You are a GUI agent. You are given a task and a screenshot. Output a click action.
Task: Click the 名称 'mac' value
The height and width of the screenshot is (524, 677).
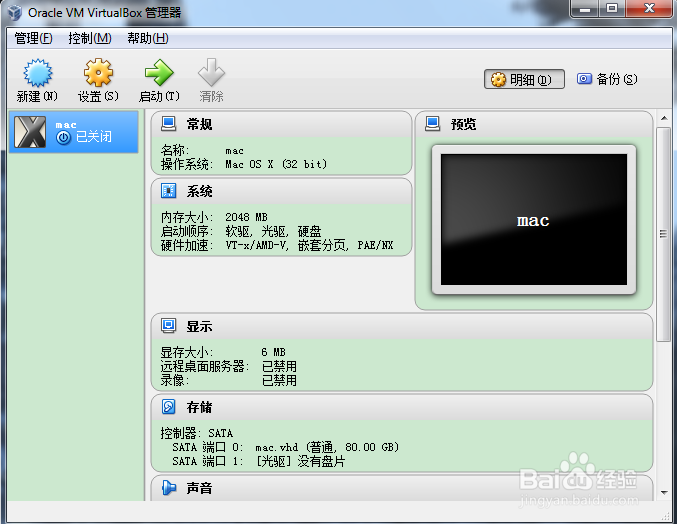tap(234, 151)
